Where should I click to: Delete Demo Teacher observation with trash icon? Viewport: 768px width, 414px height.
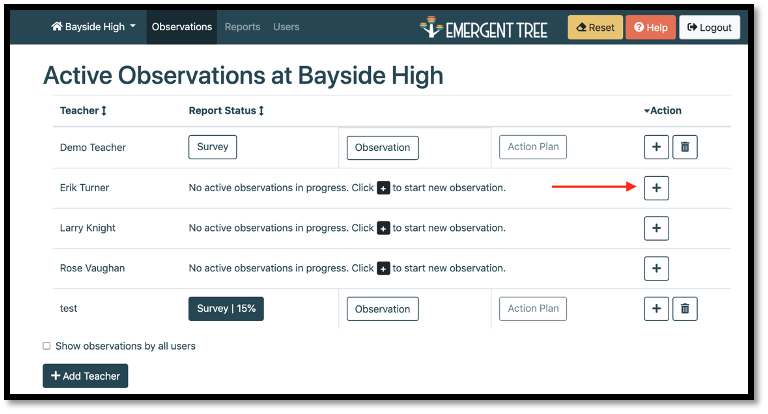685,147
